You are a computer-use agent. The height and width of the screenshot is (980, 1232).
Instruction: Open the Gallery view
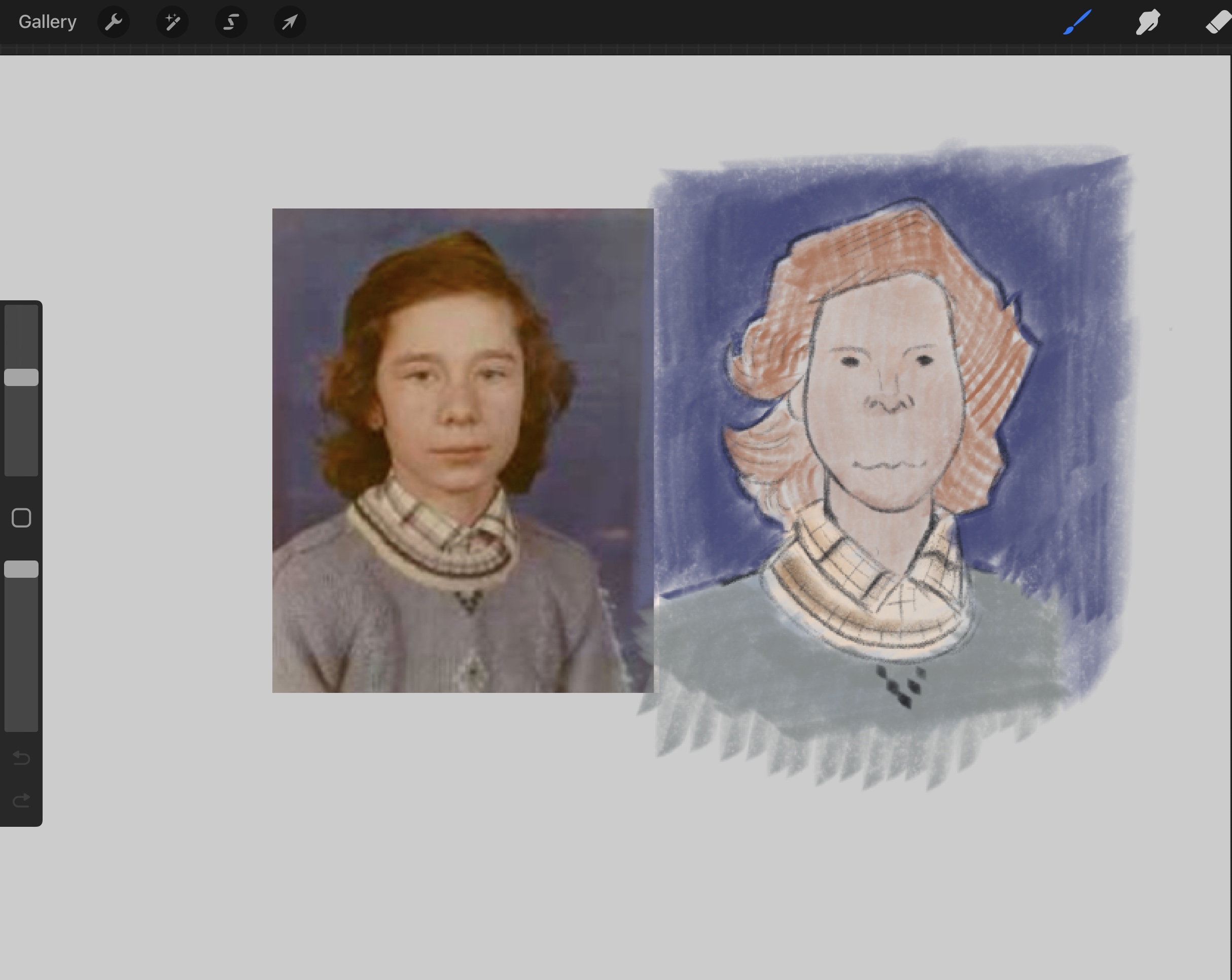48,22
